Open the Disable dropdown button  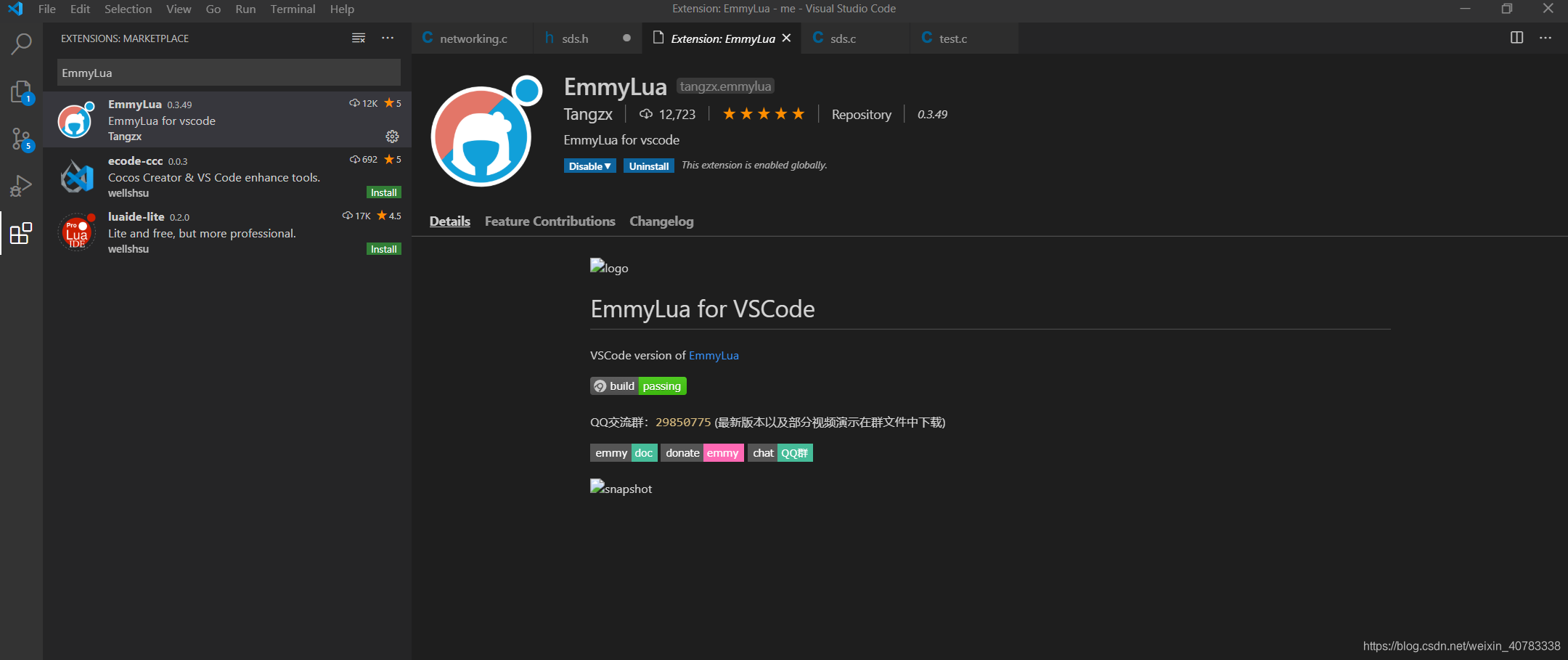590,166
